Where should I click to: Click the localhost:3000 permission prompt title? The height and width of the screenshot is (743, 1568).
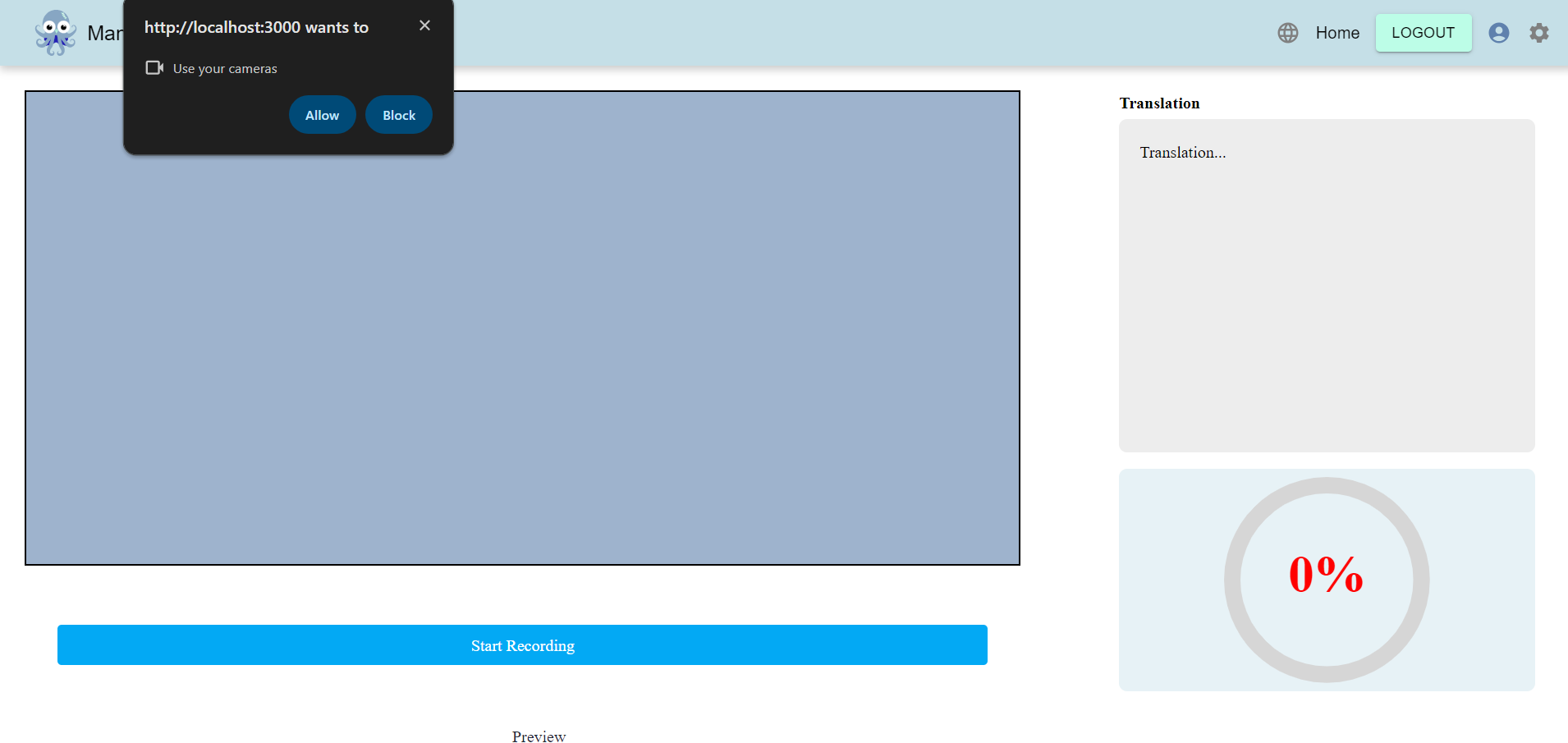click(256, 27)
